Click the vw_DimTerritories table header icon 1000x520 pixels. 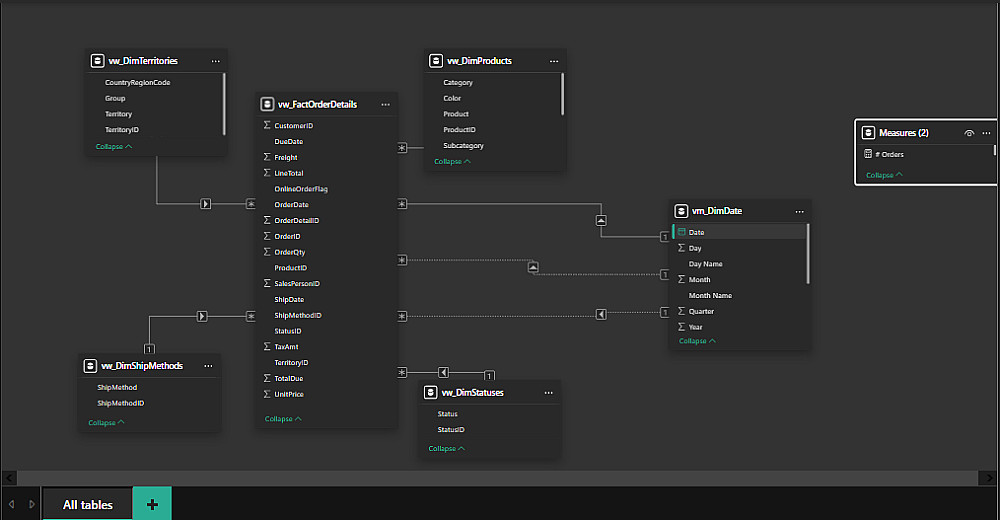pyautogui.click(x=97, y=61)
